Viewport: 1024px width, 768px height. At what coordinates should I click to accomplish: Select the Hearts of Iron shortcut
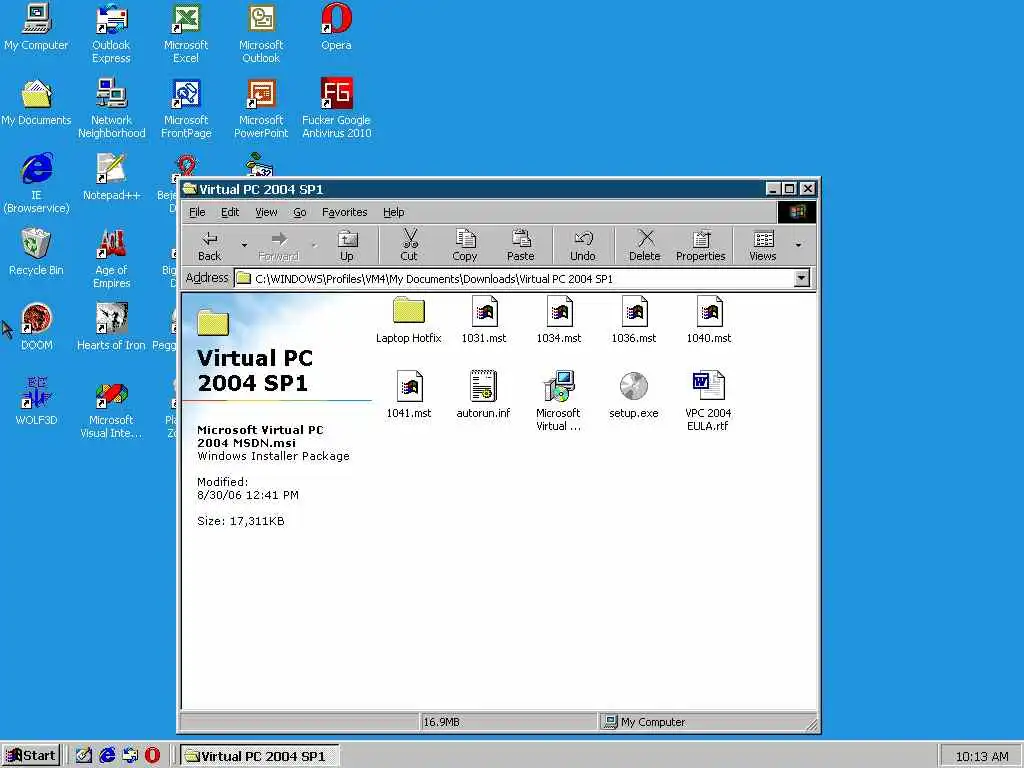tap(111, 327)
